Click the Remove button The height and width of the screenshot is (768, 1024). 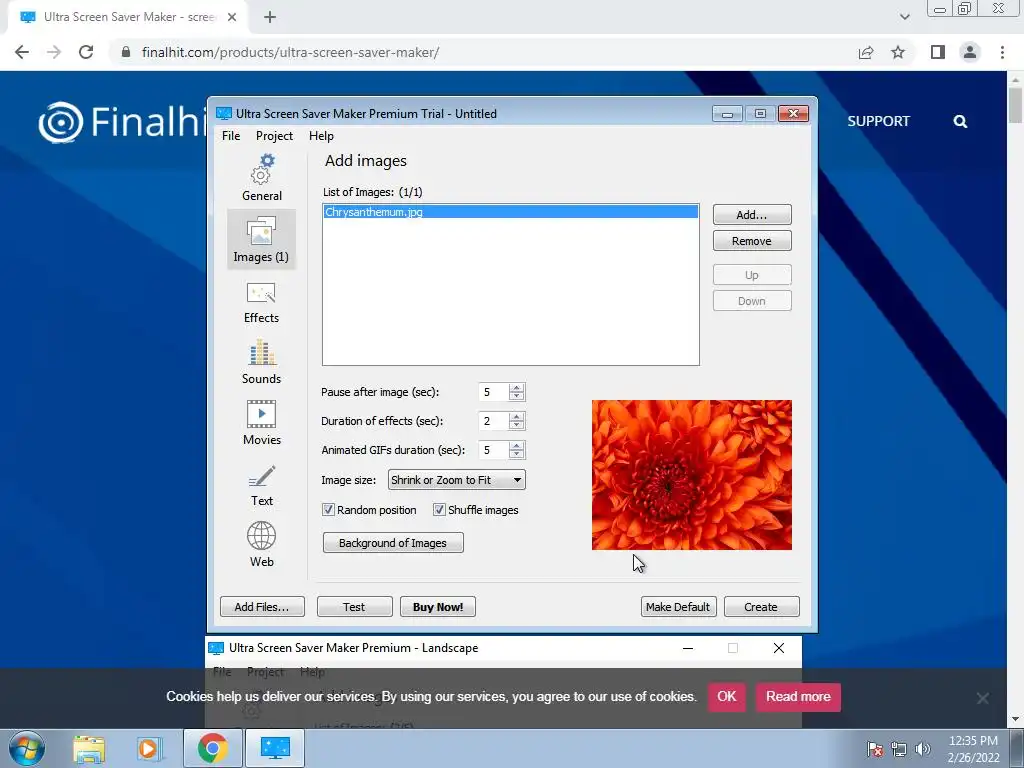[752, 241]
